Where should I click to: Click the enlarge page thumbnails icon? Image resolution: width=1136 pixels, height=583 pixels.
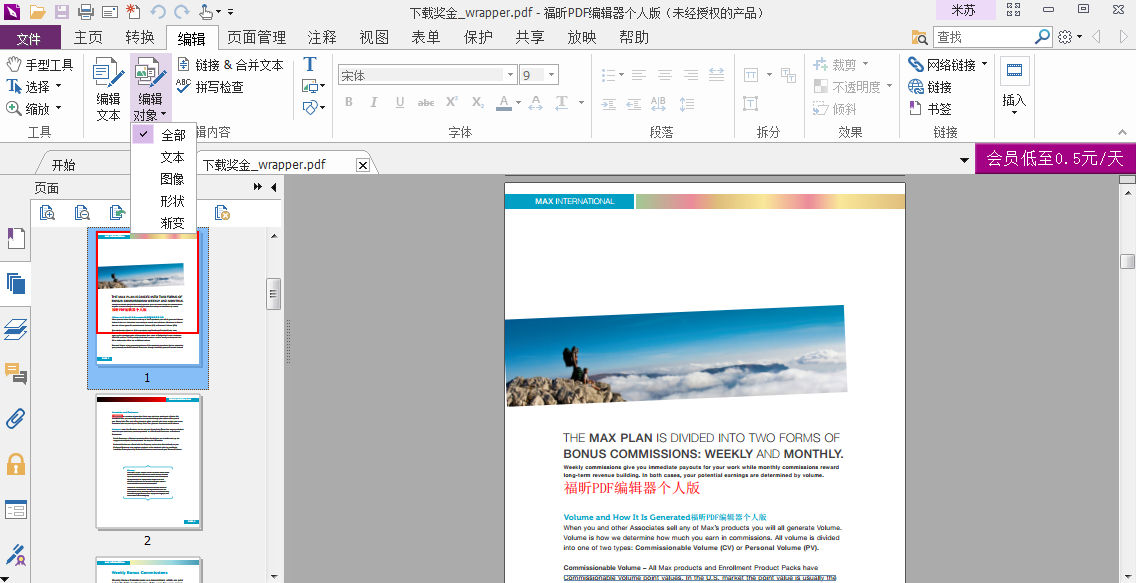47,213
